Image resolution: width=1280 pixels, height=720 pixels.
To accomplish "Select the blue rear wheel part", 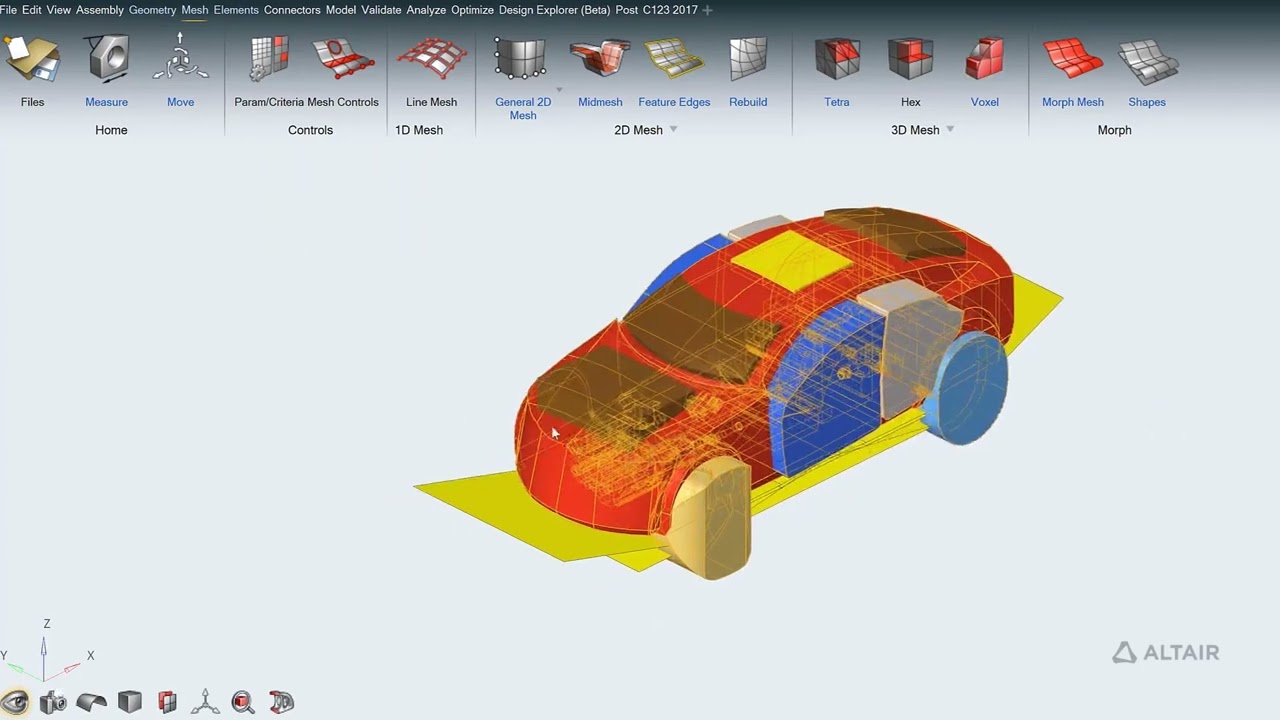I will point(966,388).
